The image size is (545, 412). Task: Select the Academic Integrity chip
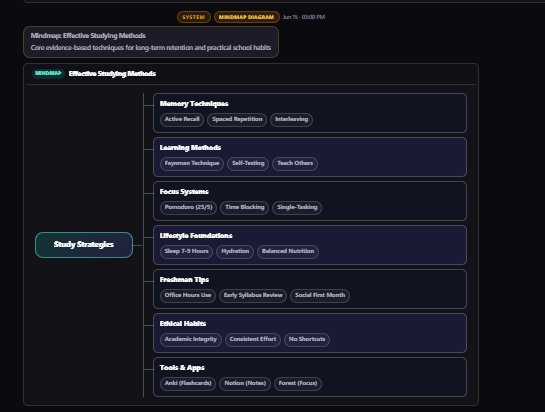click(x=191, y=339)
